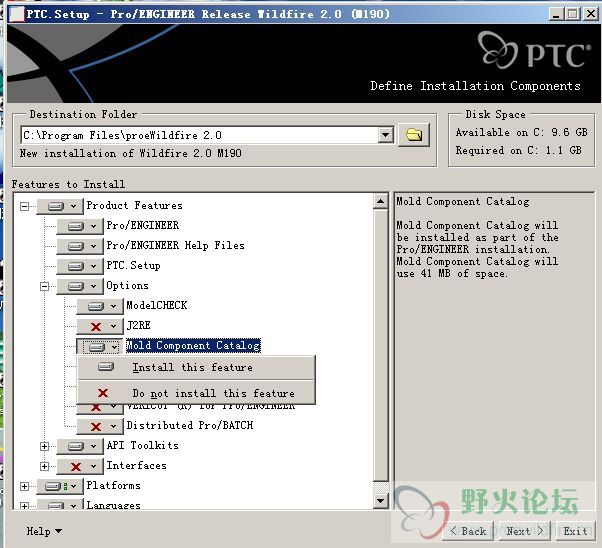Collapse the Options tree node
The width and height of the screenshot is (602, 548).
[45, 286]
